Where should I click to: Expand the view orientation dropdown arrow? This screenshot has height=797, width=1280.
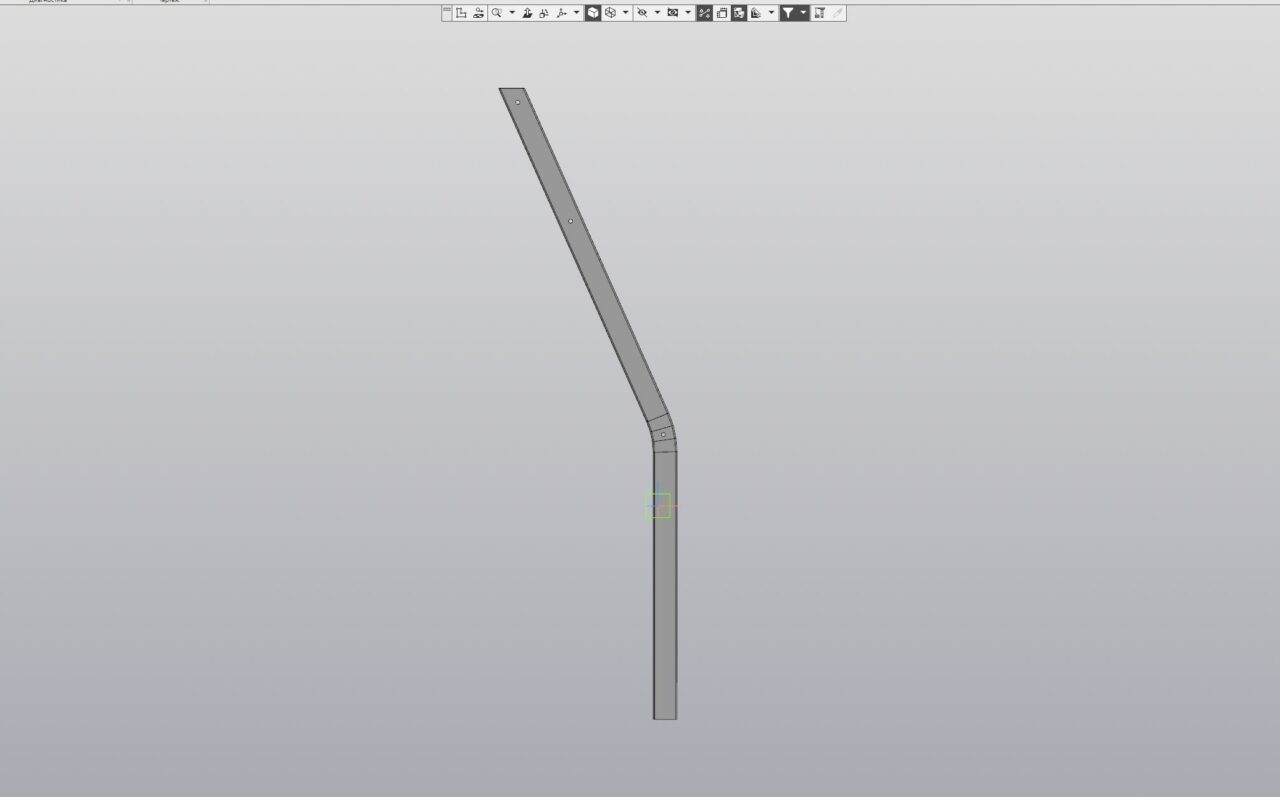(576, 13)
